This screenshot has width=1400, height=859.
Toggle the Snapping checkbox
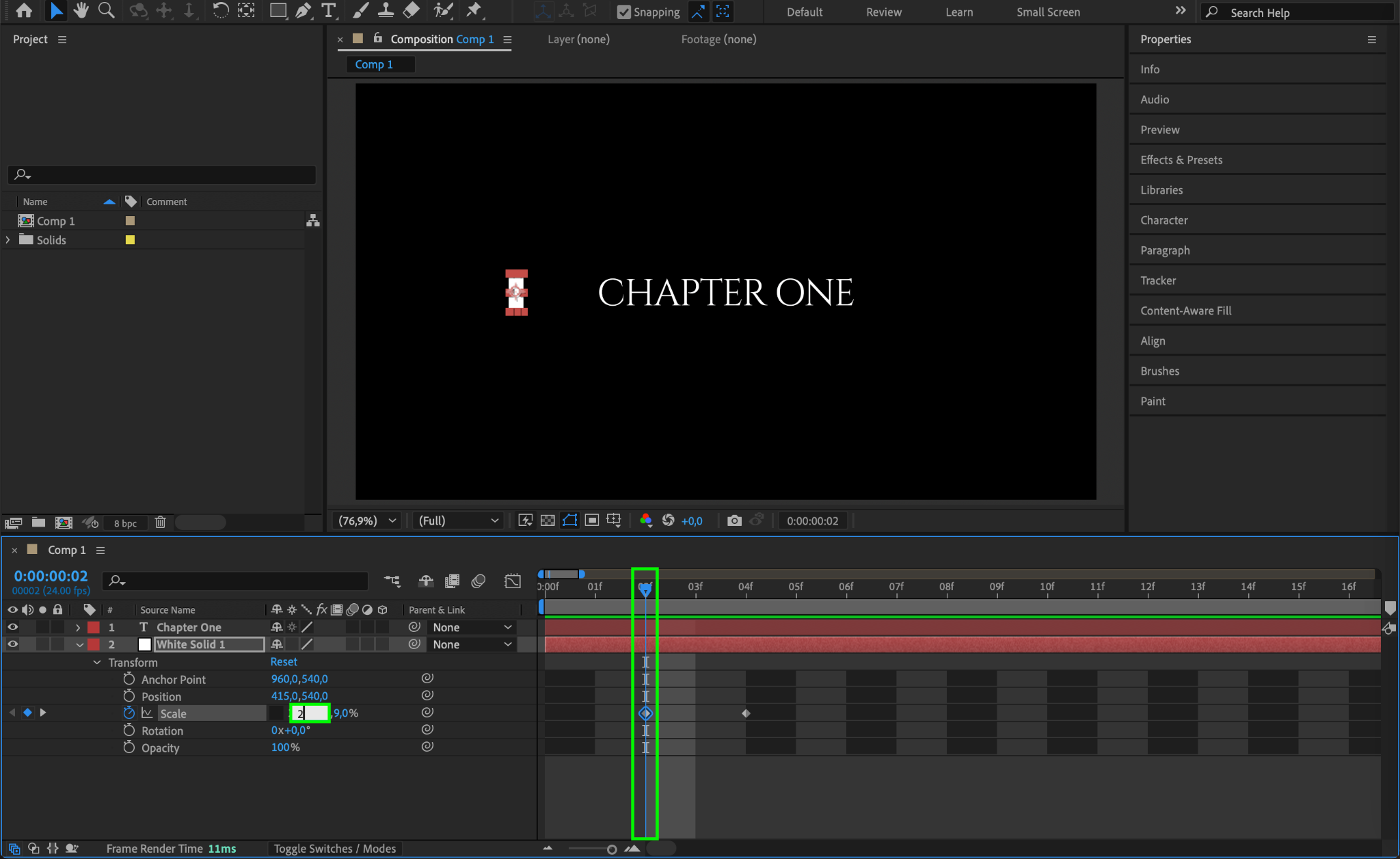coord(623,12)
